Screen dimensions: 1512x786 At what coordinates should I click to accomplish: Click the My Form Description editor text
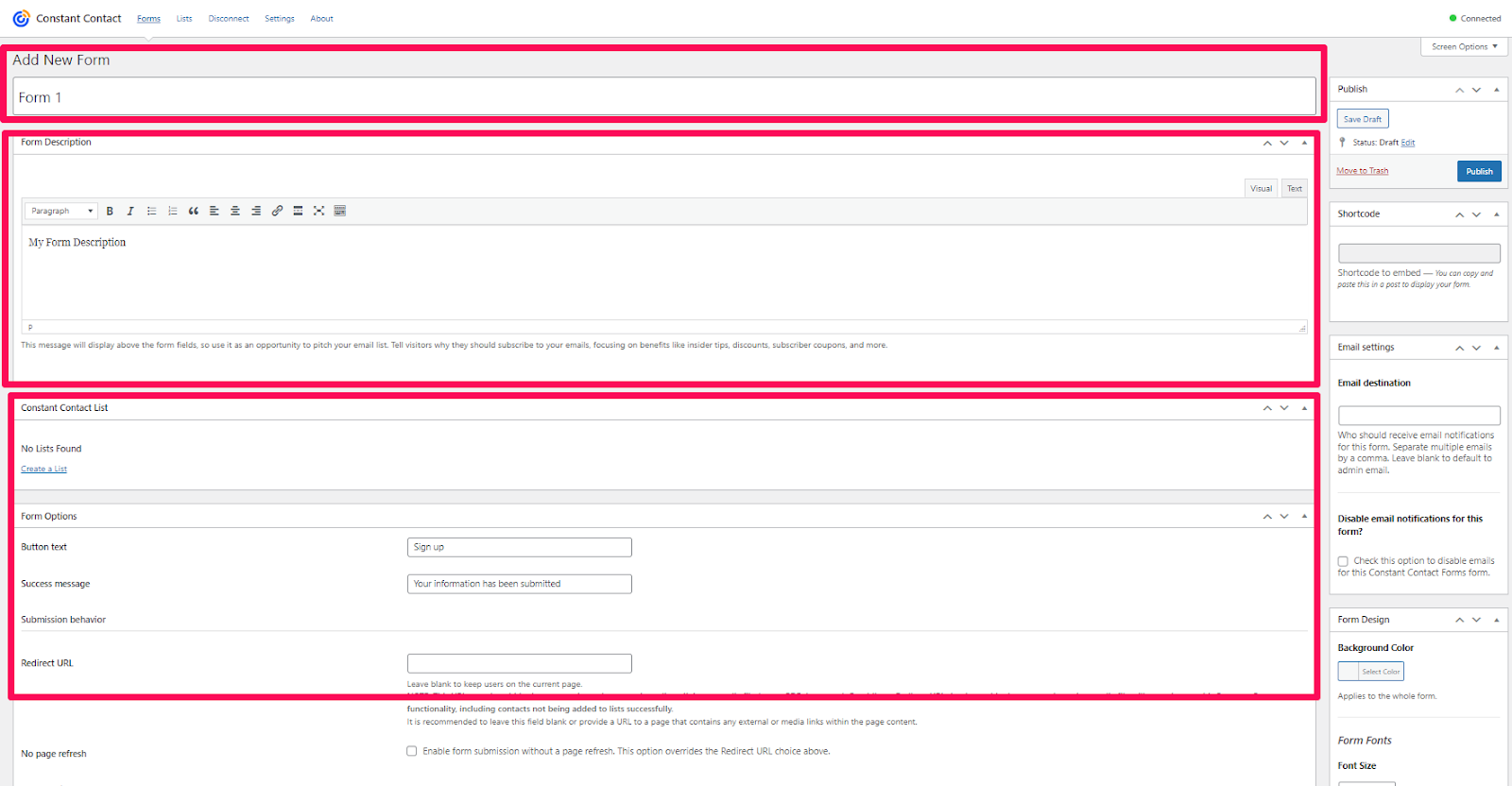coord(77,243)
